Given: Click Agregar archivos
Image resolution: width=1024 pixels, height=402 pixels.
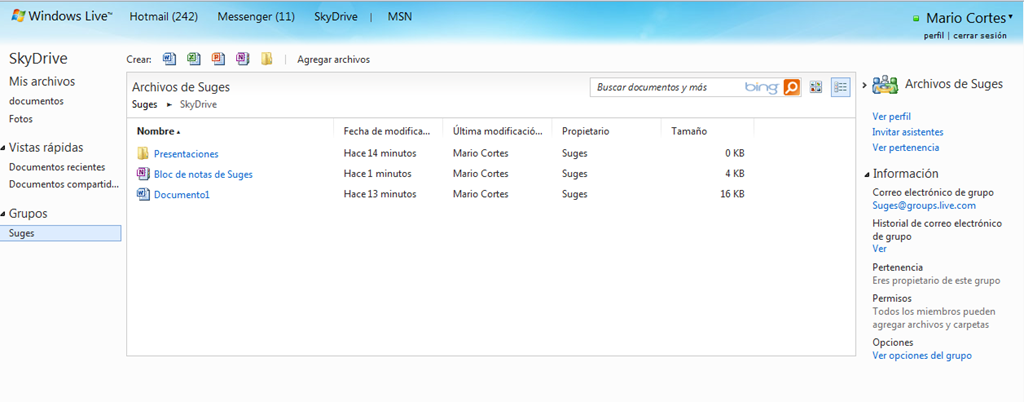Looking at the screenshot, I should tap(333, 59).
